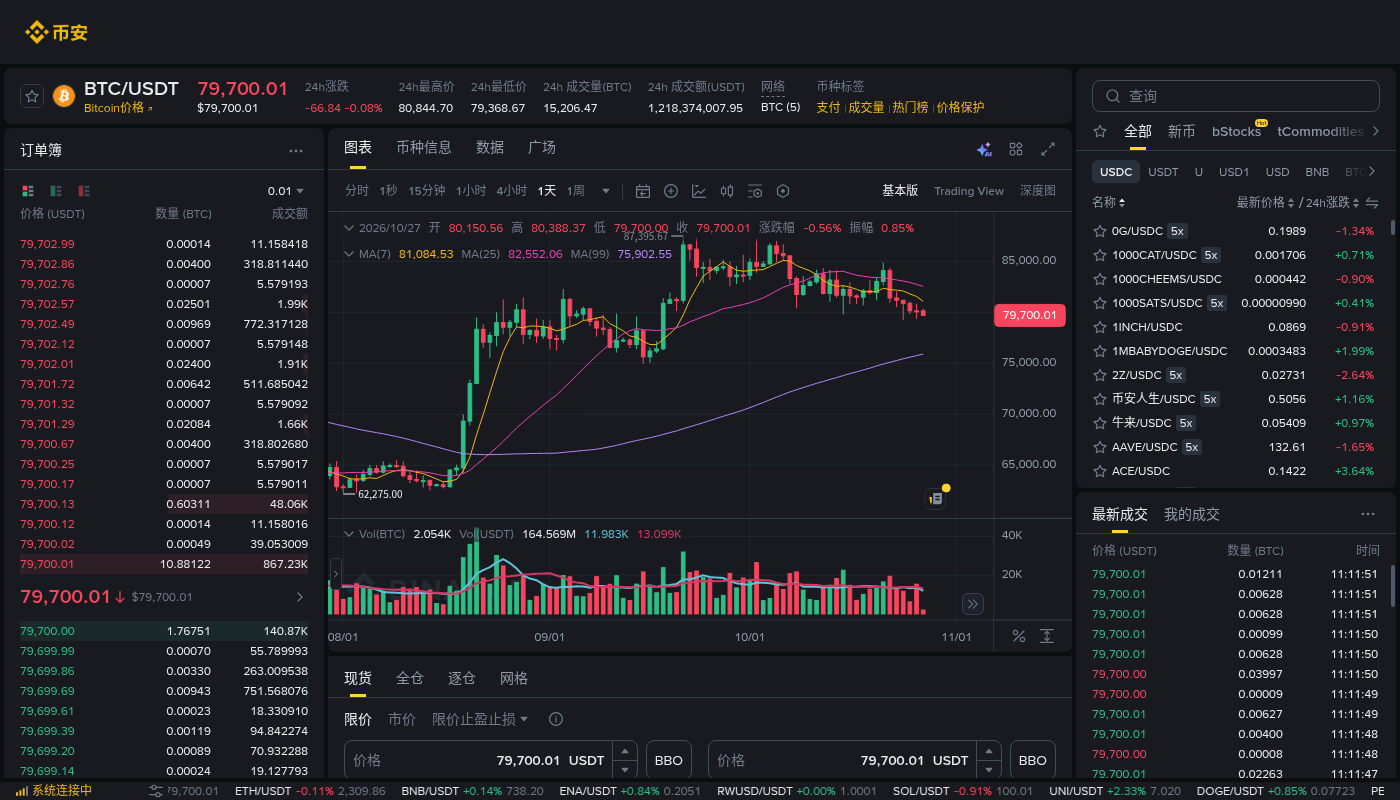Screen dimensions: 1400x800
Task: Show only buy orders in order book
Action: (56, 191)
